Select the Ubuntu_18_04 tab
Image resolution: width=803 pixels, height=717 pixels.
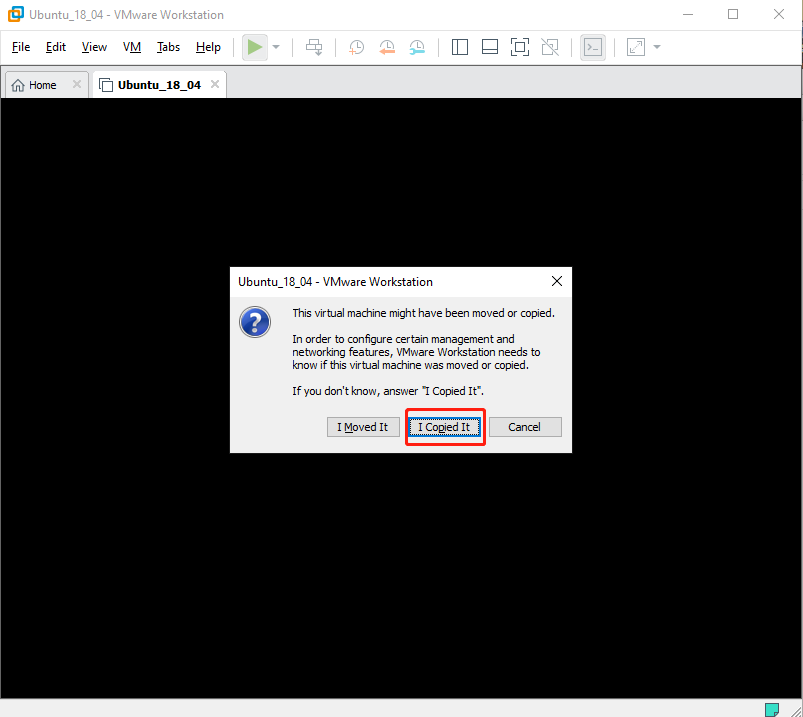click(x=159, y=85)
